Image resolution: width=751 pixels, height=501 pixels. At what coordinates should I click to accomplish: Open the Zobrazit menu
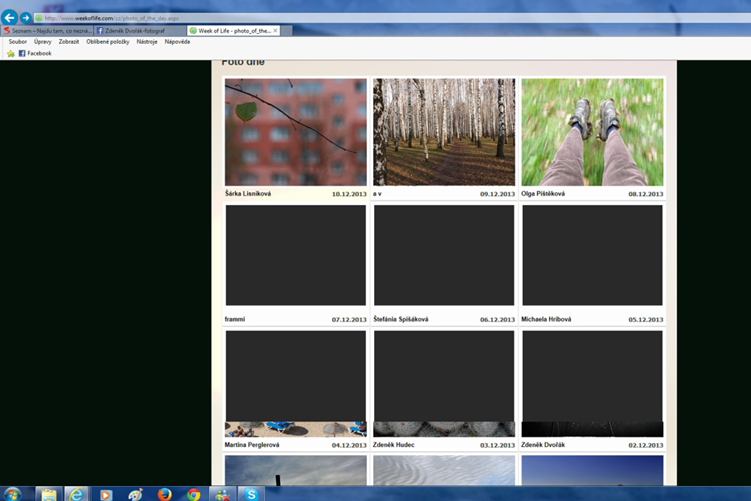pos(69,42)
